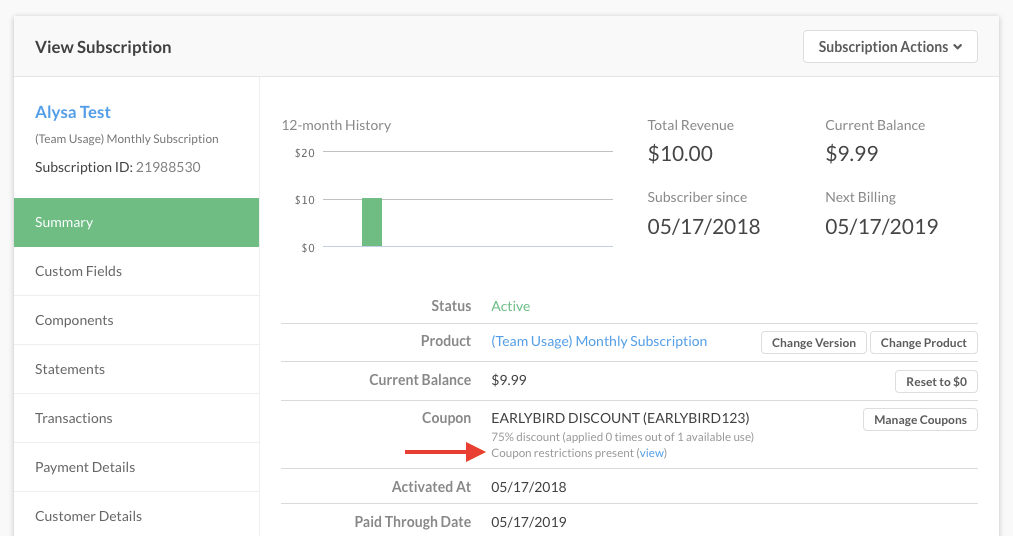Open Customer Details section
This screenshot has height=536, width=1013.
coord(136,516)
